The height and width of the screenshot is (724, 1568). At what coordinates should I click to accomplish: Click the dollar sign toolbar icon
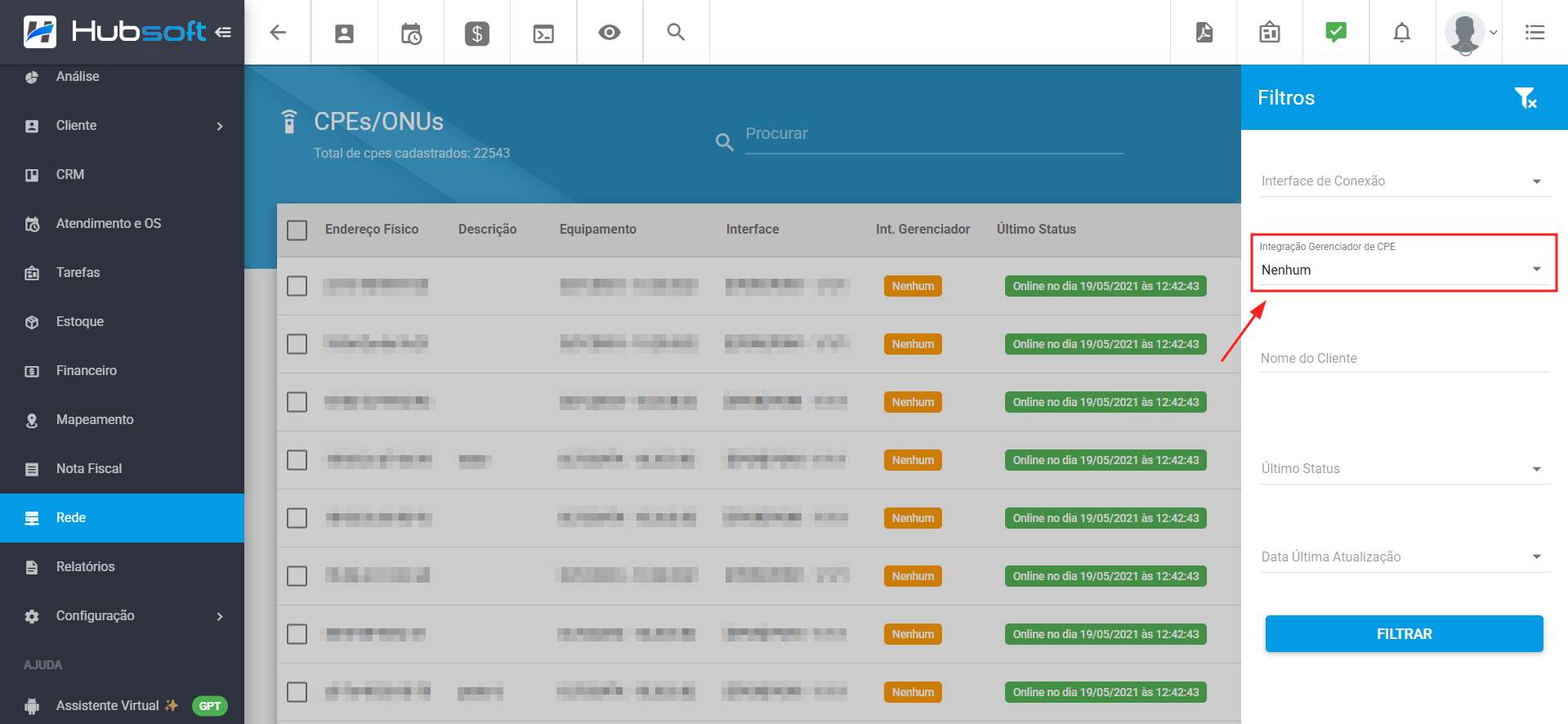pyautogui.click(x=477, y=34)
